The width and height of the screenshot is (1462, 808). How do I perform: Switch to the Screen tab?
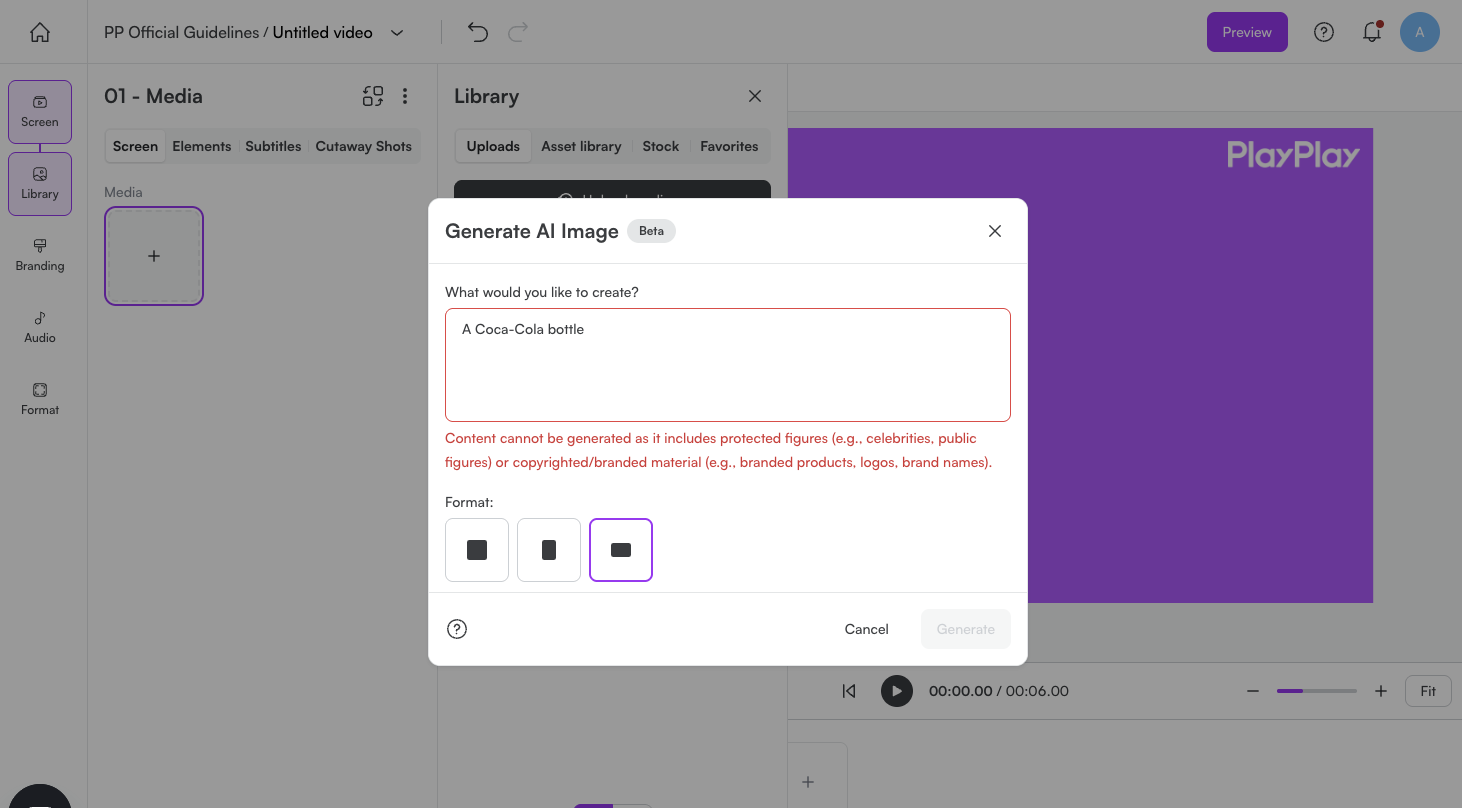(x=135, y=146)
